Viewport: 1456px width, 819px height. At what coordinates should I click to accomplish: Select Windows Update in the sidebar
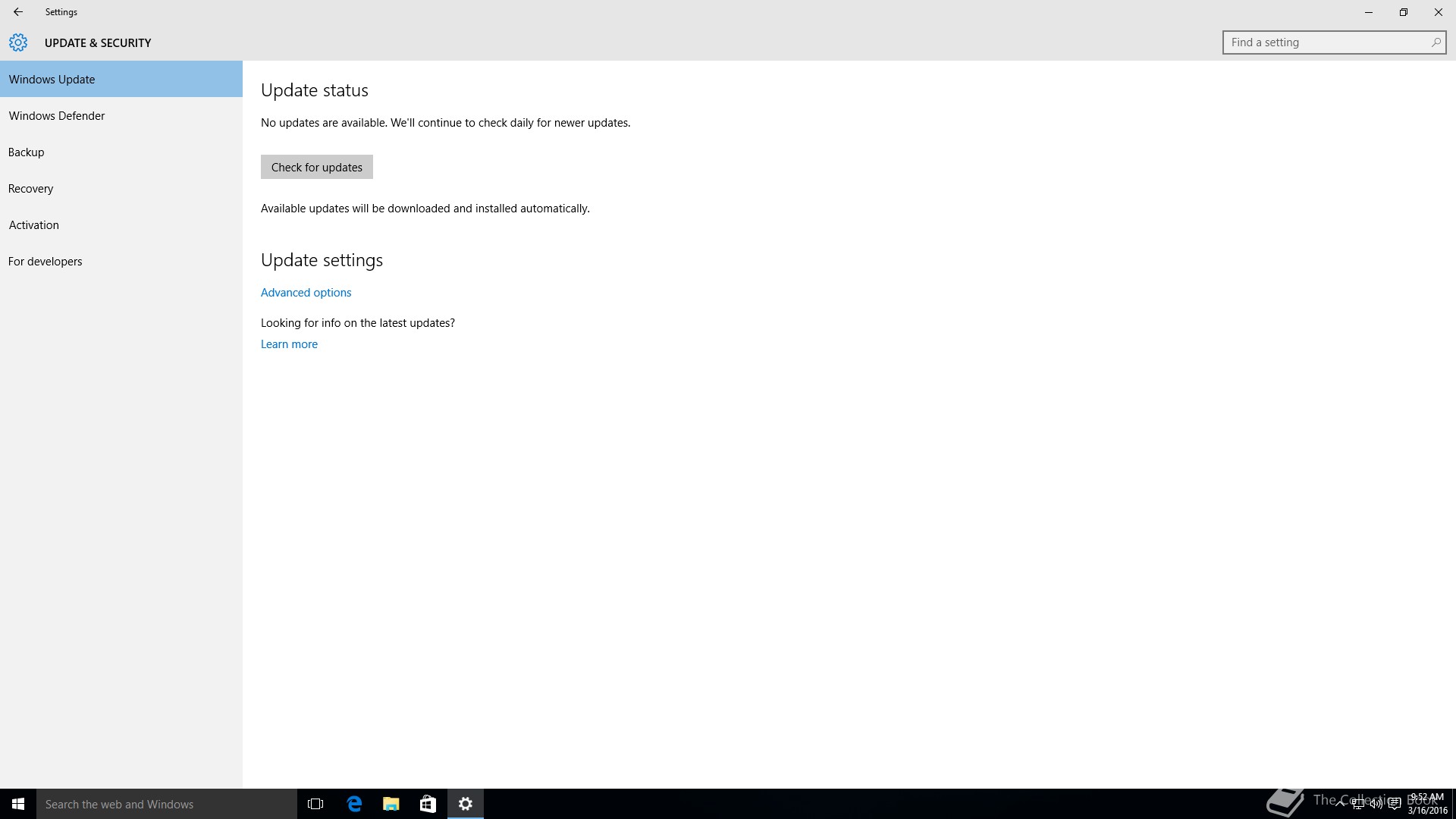coord(121,79)
